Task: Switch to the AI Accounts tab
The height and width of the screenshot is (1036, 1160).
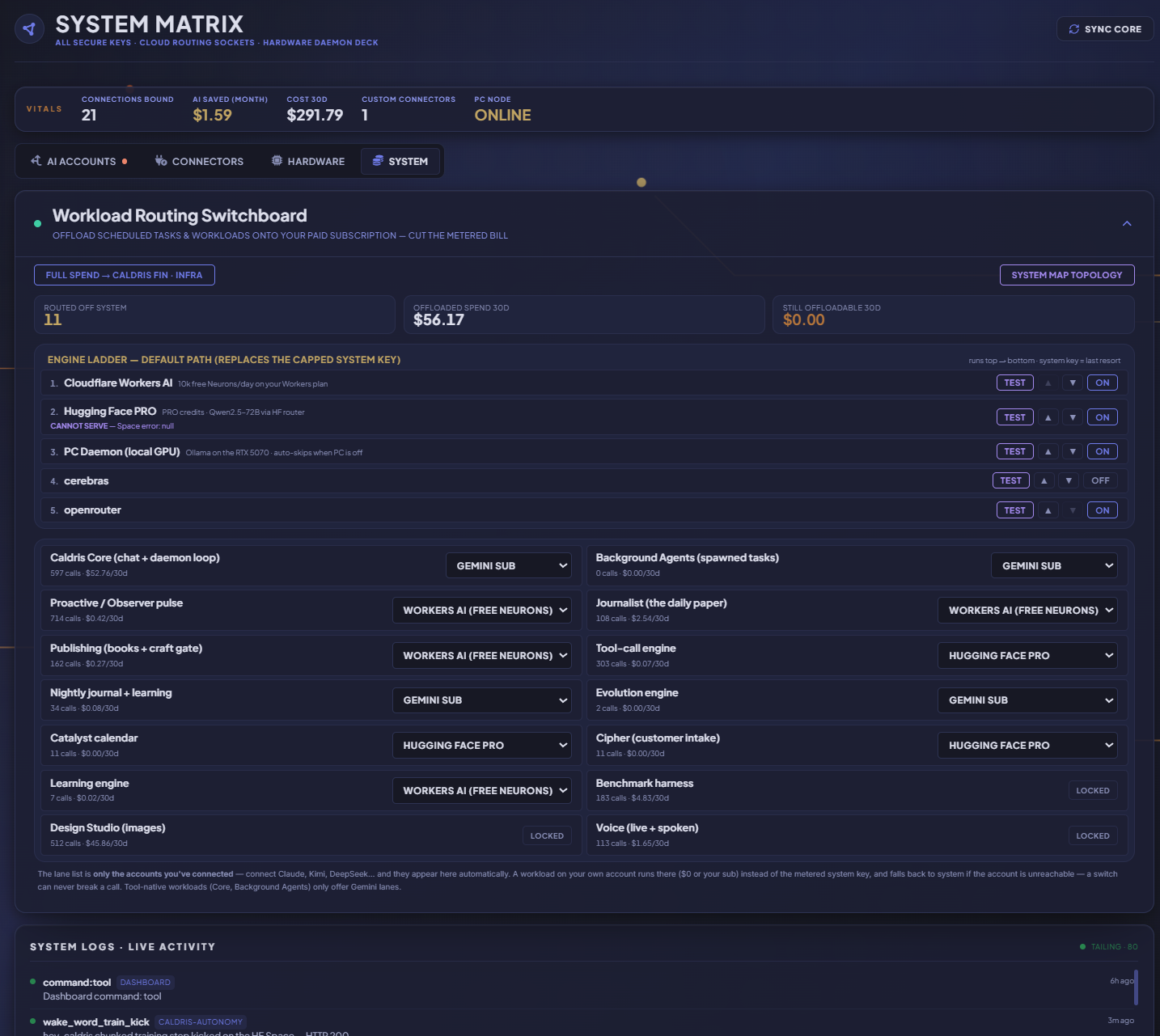Action: (x=78, y=161)
